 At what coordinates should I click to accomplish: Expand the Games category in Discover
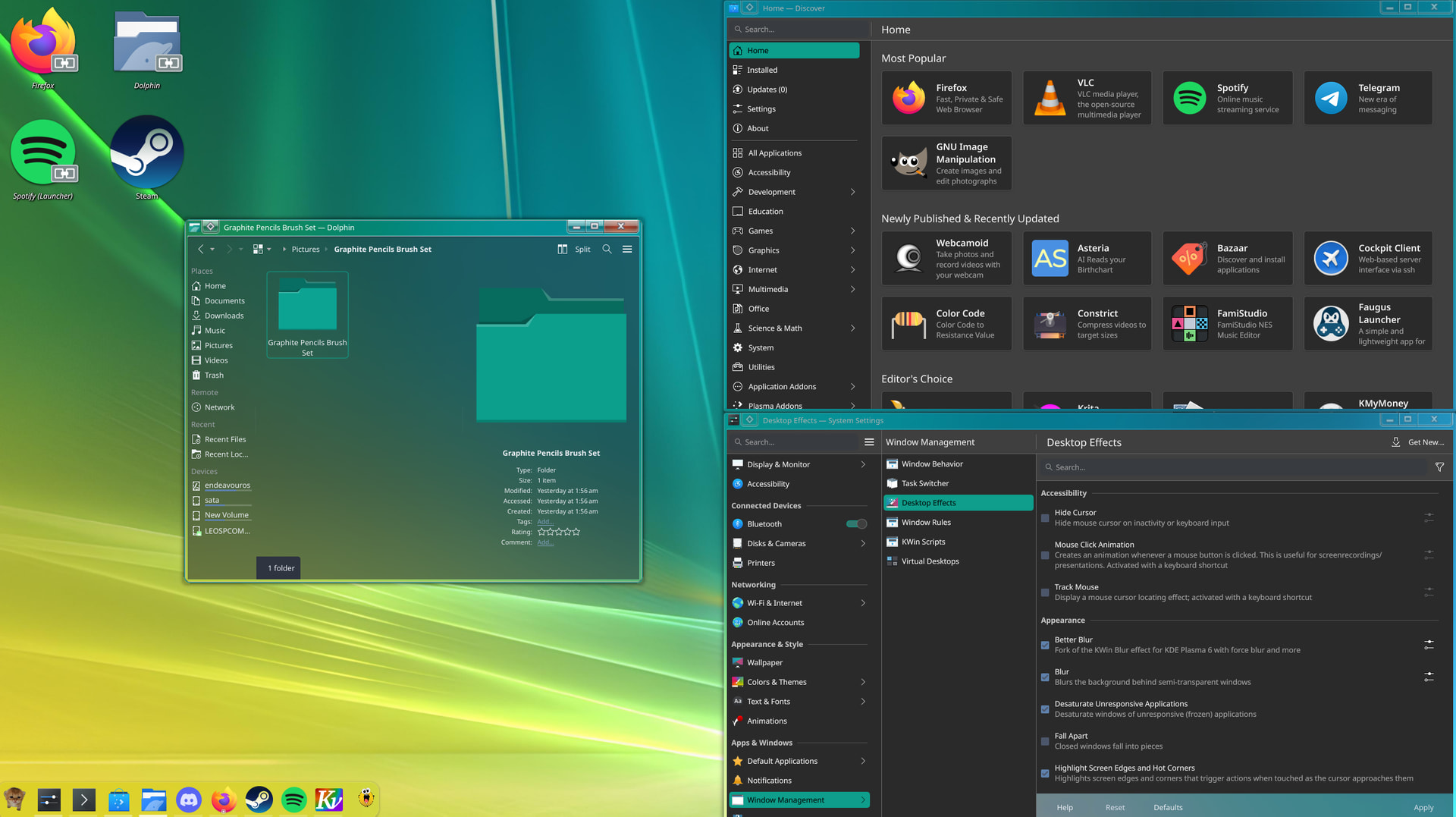[x=852, y=231]
